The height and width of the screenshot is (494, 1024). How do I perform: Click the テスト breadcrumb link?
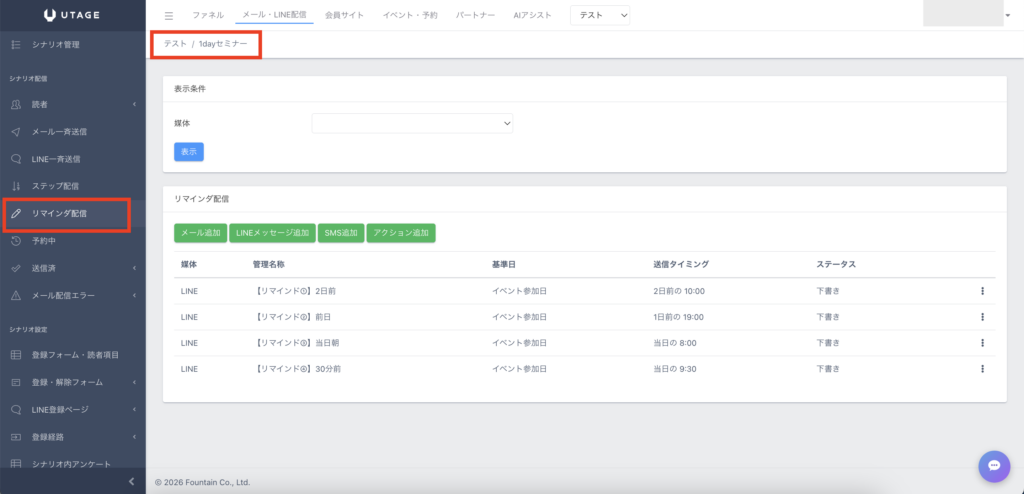[175, 44]
